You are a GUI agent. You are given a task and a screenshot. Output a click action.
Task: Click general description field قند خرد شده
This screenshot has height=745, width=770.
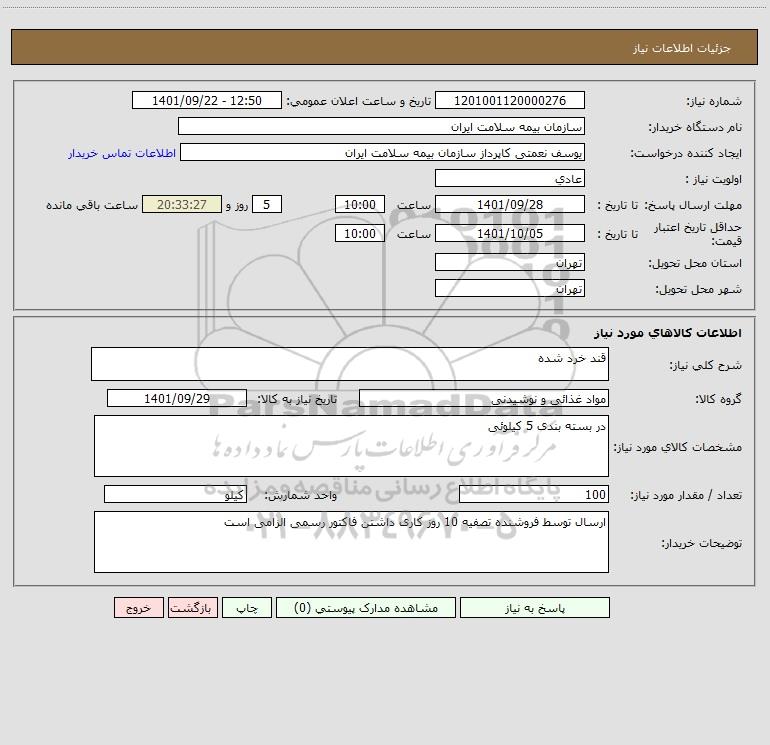pos(350,364)
